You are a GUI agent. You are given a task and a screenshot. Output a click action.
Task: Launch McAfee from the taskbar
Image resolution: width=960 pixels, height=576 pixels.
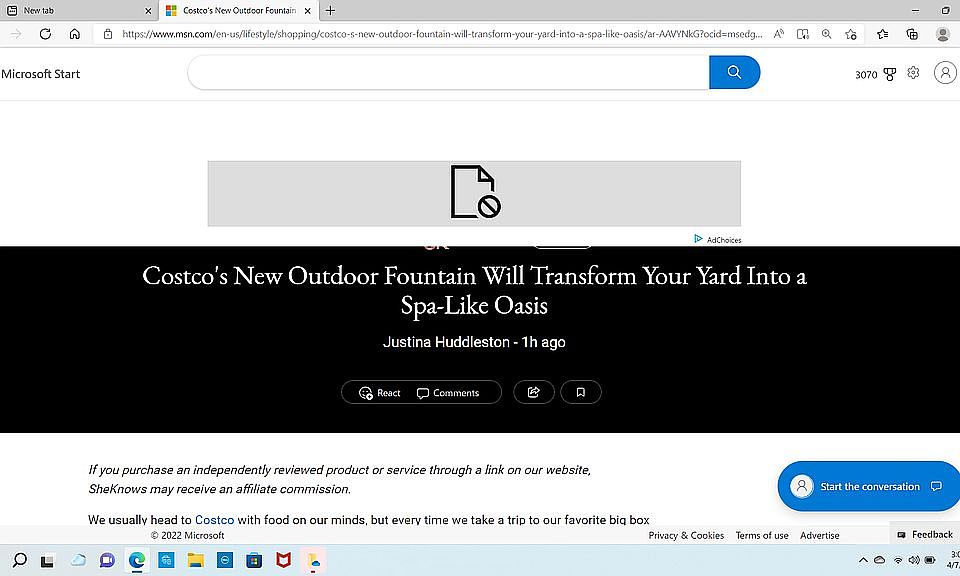[283, 560]
